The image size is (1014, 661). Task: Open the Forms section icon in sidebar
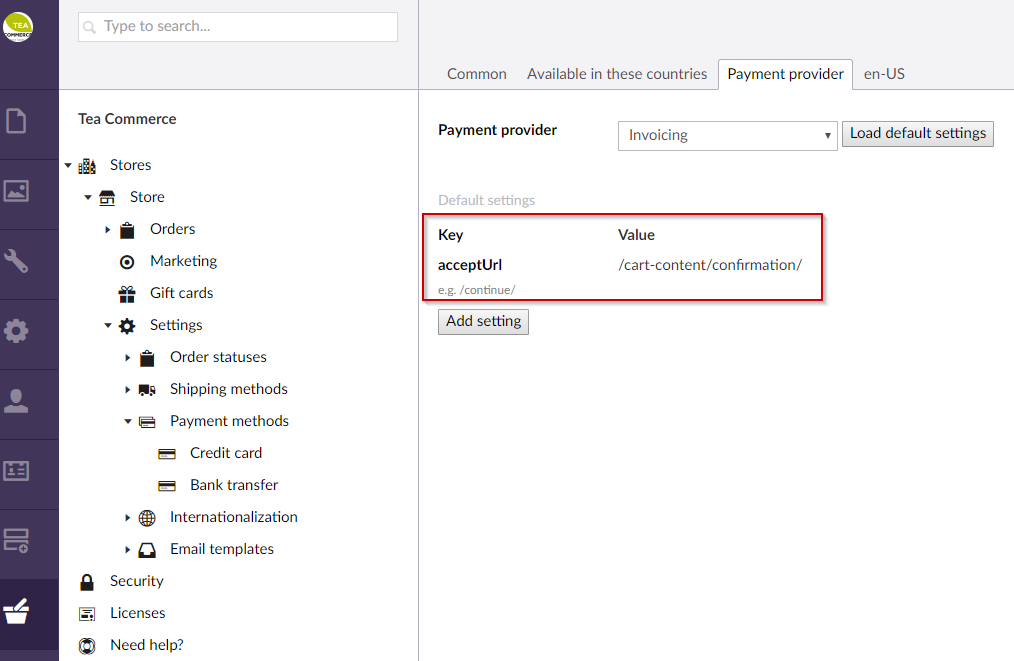(x=16, y=541)
